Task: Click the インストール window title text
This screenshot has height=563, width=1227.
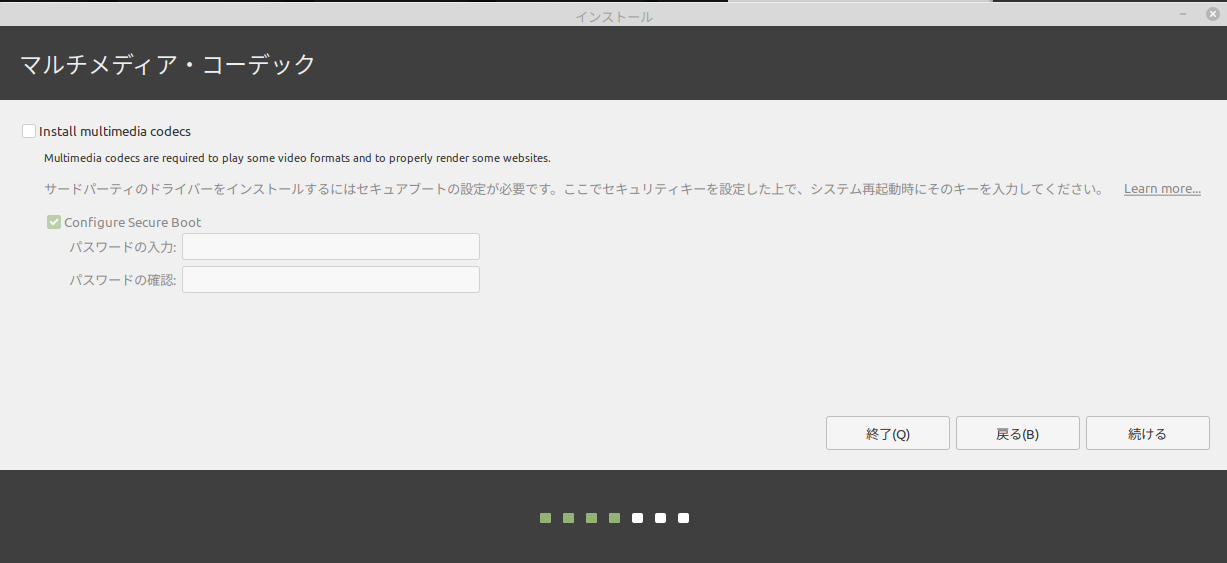Action: click(614, 17)
